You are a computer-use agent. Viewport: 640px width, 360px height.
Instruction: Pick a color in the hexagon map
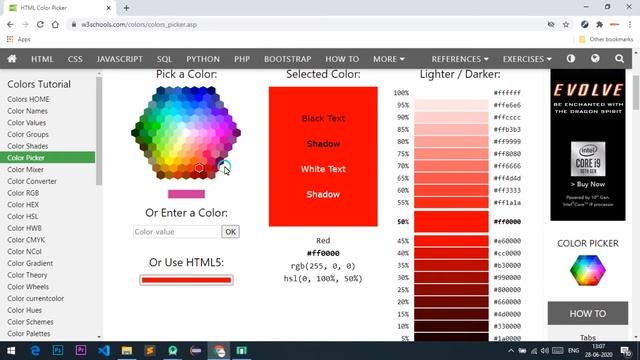click(x=186, y=133)
